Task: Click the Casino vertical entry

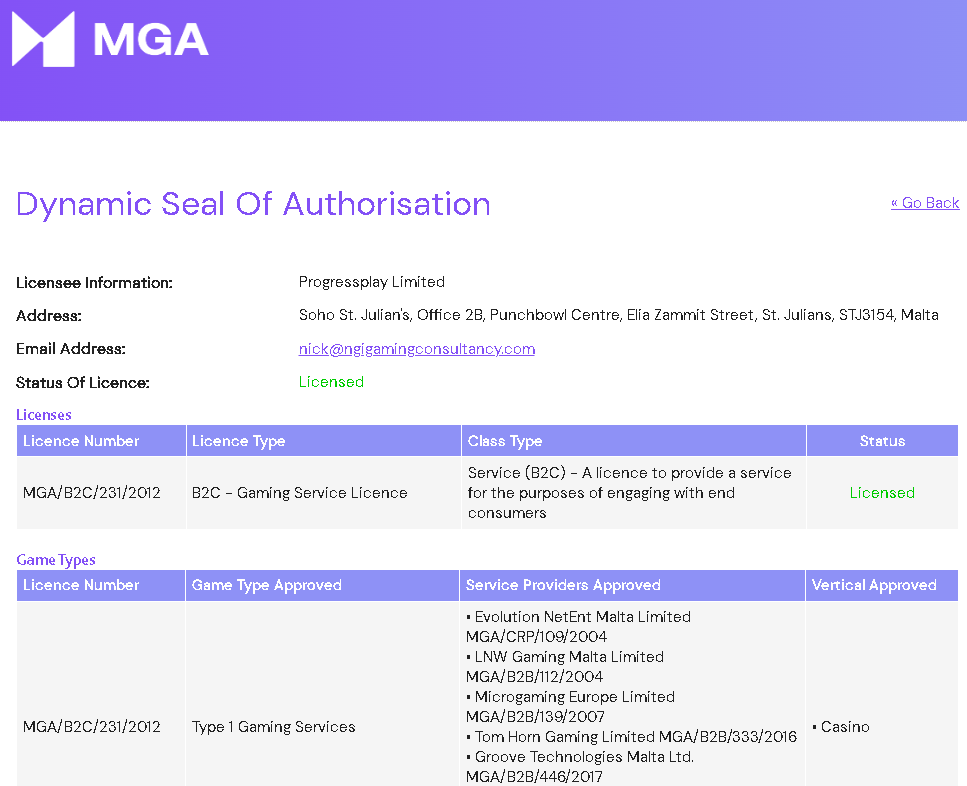Action: pyautogui.click(x=845, y=727)
